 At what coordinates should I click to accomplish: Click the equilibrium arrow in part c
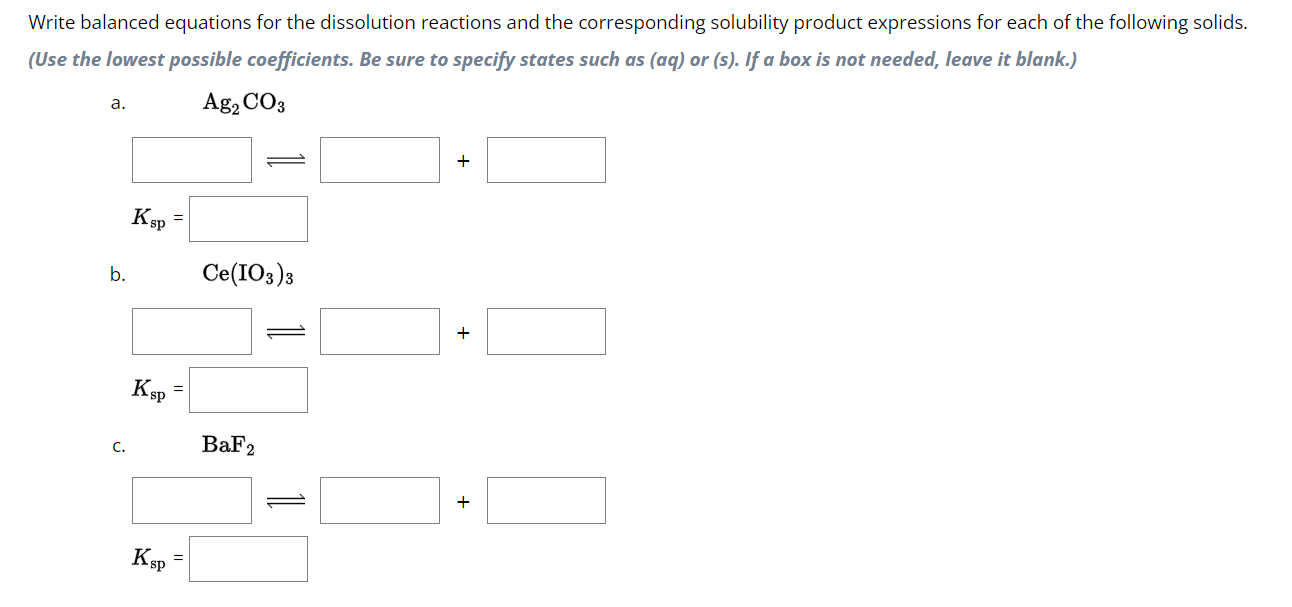pos(284,499)
